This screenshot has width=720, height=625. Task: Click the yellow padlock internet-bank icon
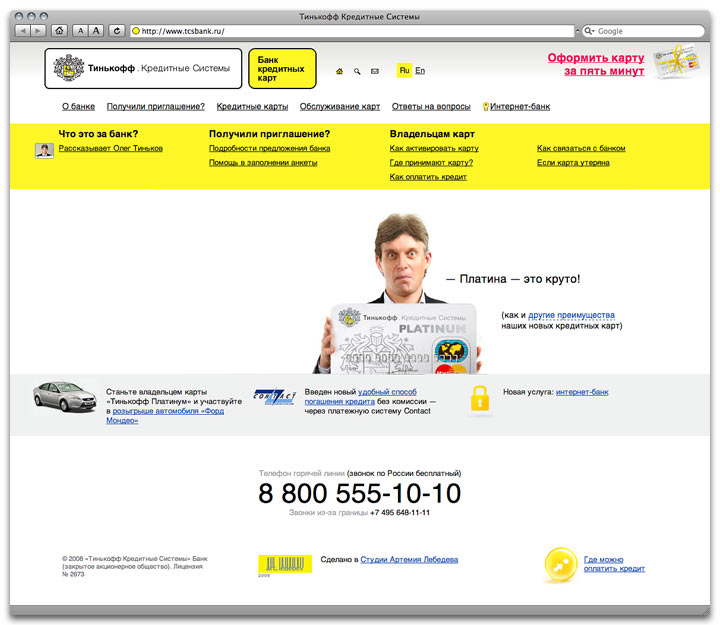(480, 399)
